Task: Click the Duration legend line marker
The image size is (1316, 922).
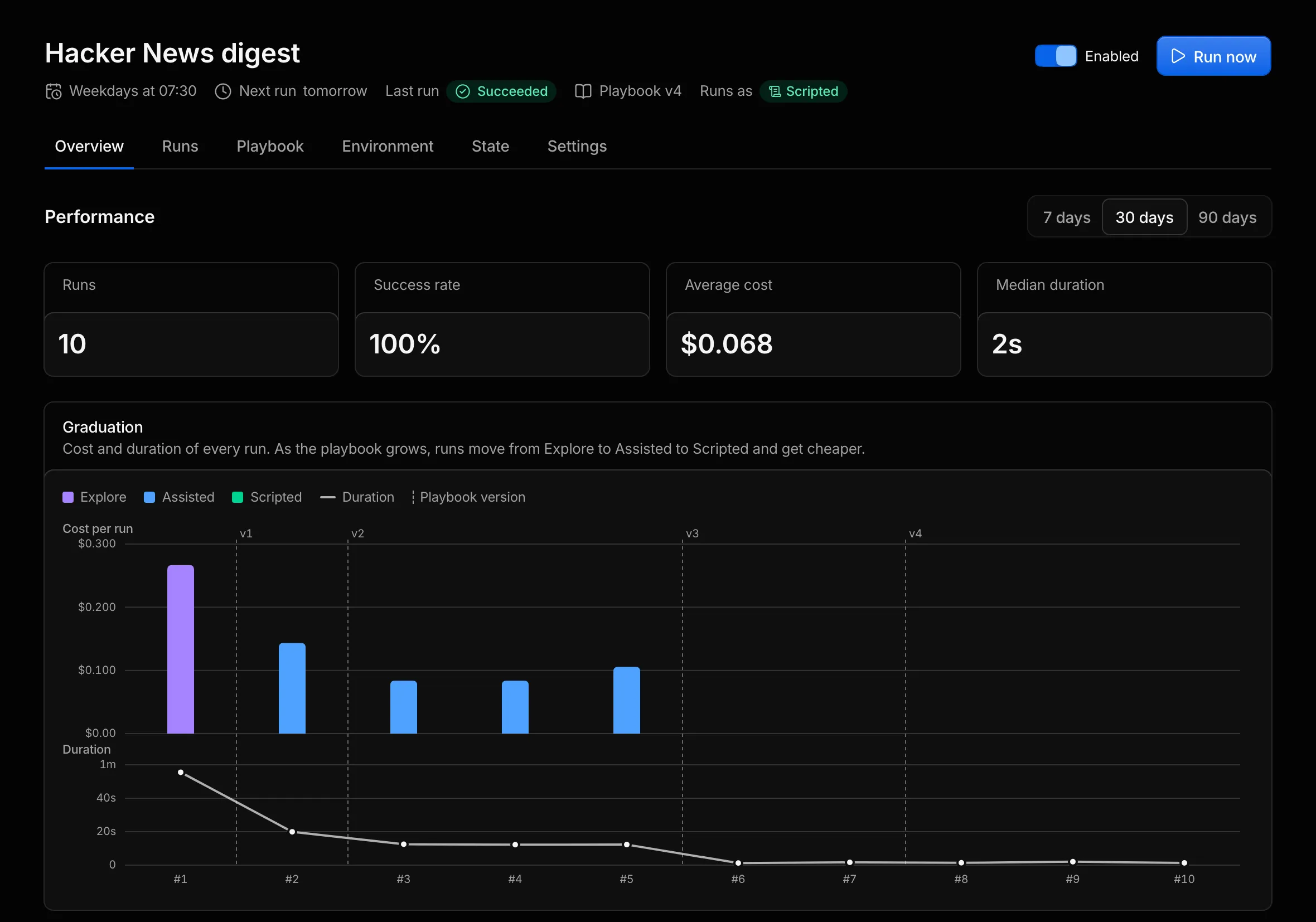Action: coord(327,497)
